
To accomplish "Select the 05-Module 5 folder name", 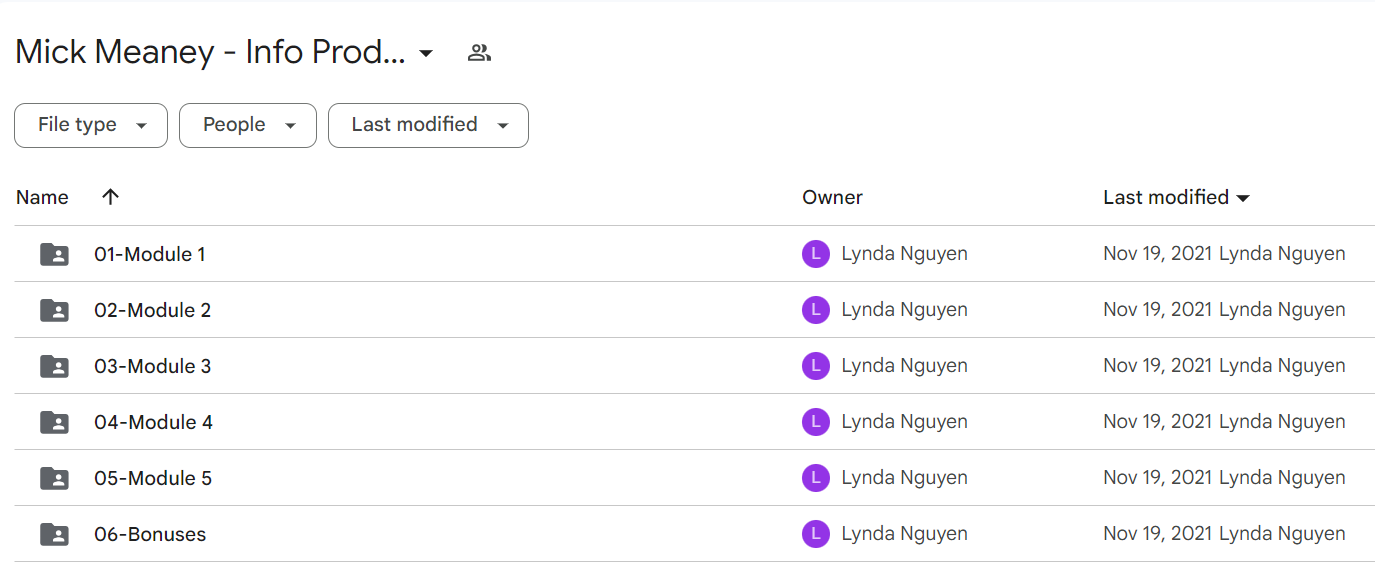I will (x=153, y=478).
